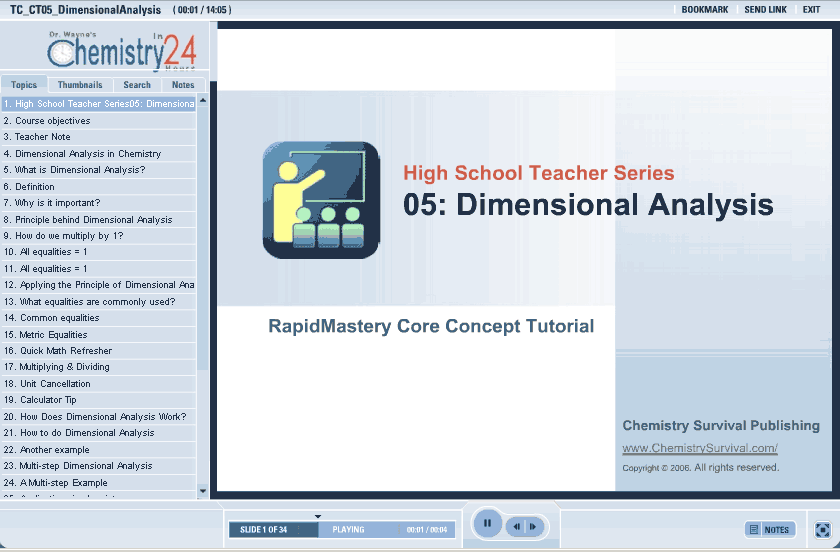Switch to the Search tab
The width and height of the screenshot is (840, 552).
[137, 85]
